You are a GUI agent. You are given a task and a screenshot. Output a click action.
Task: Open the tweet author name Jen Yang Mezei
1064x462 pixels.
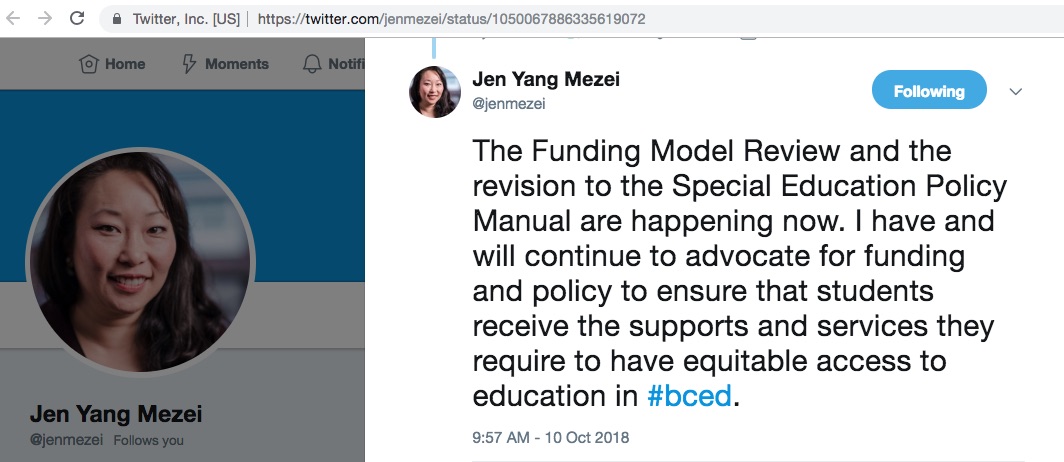click(546, 80)
